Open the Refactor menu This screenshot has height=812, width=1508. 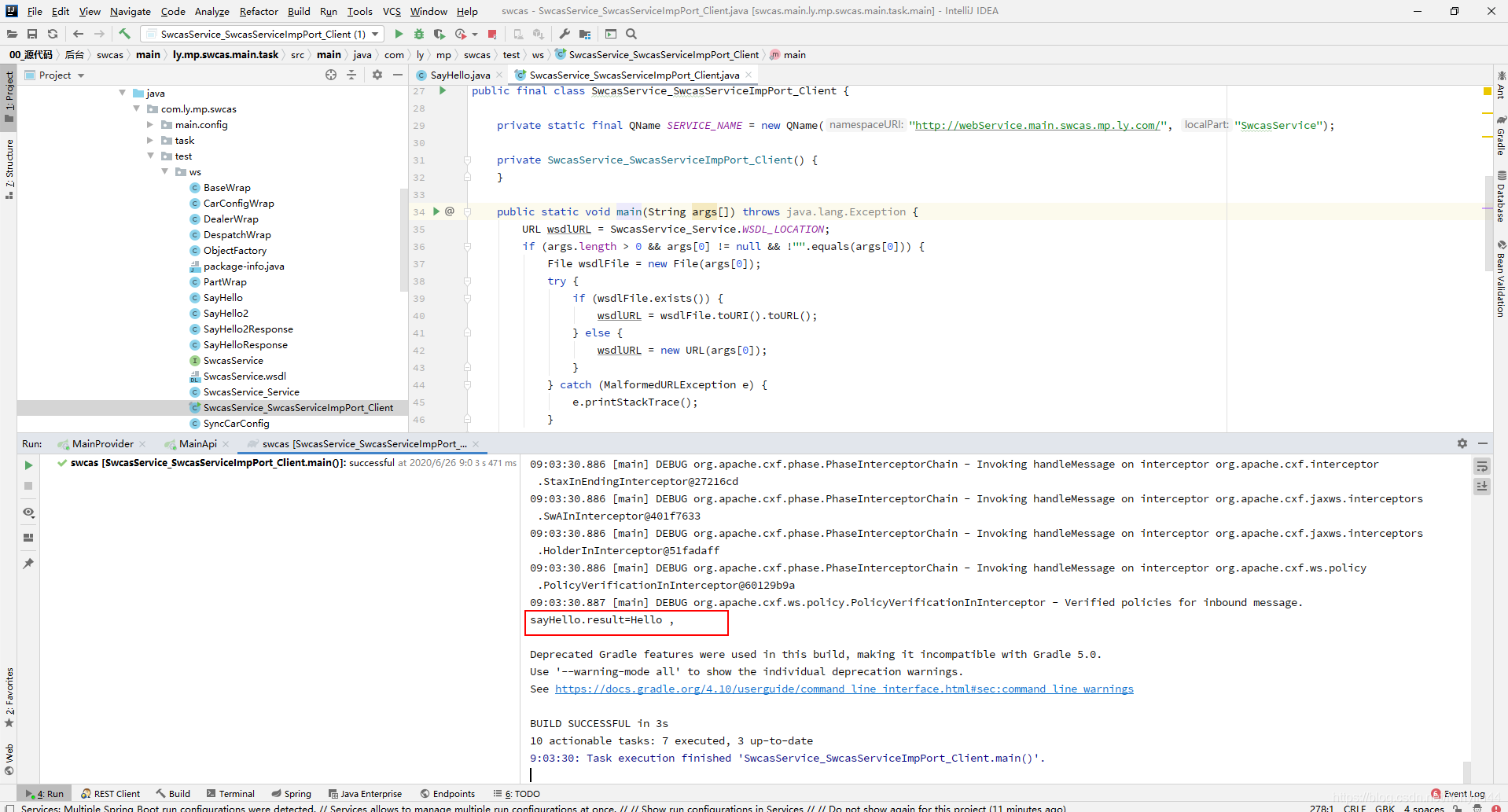259,11
